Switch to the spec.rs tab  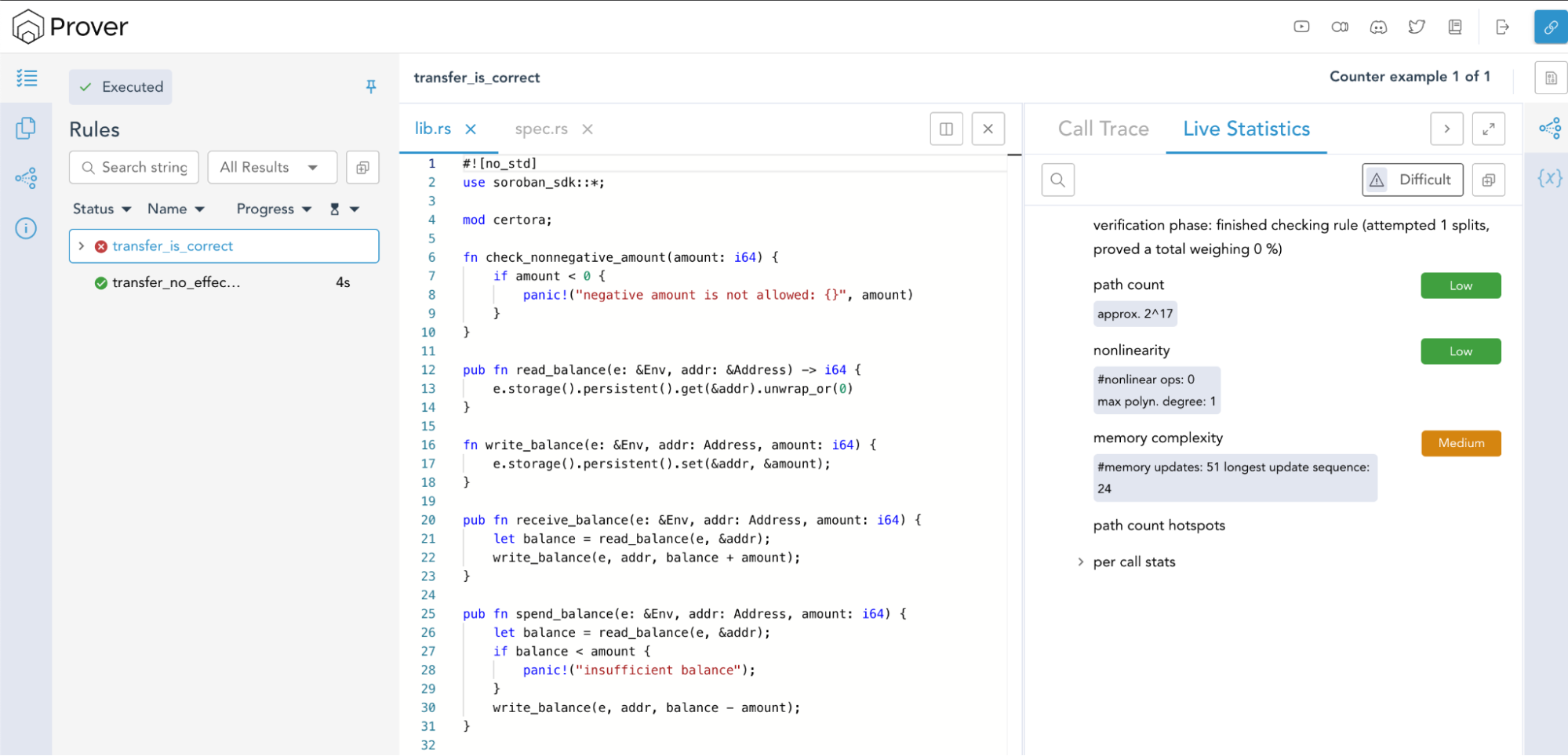tap(541, 129)
